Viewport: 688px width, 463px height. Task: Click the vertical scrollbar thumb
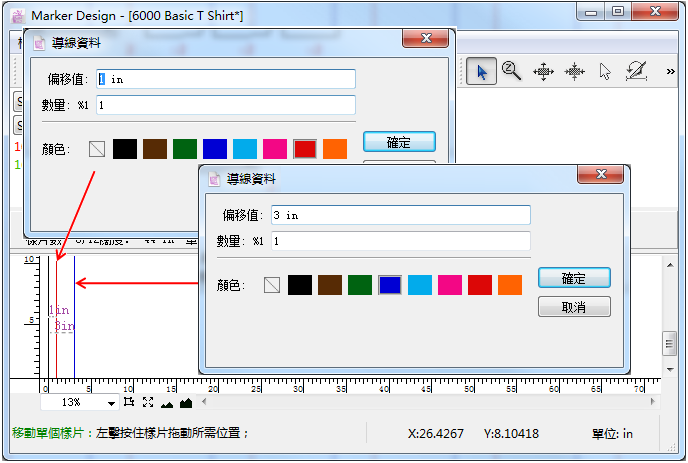tap(669, 344)
